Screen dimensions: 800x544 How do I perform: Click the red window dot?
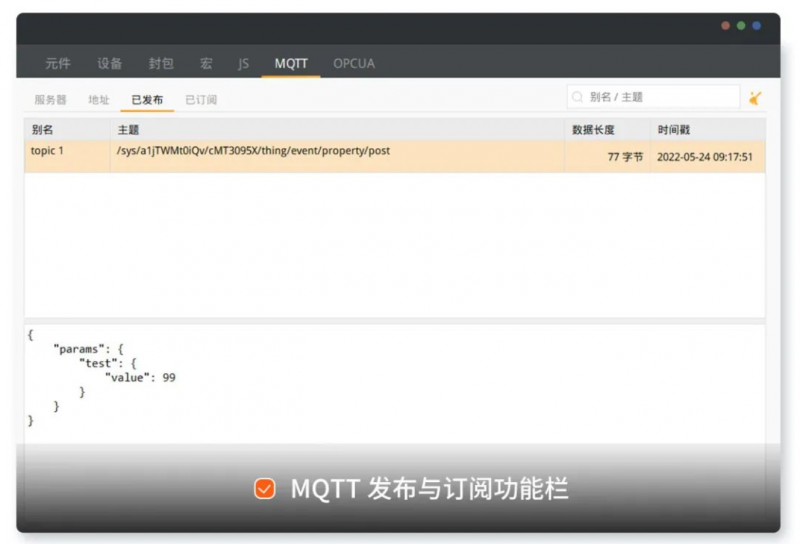point(726,26)
